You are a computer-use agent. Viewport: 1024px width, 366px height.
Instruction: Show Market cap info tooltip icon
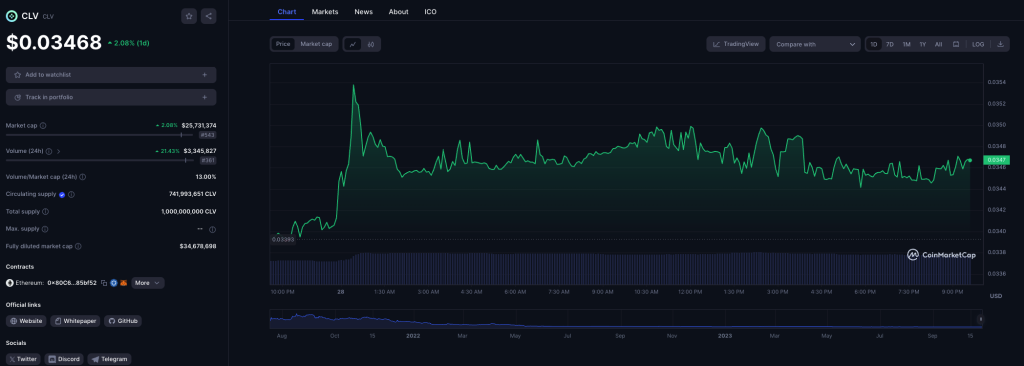pyautogui.click(x=43, y=125)
